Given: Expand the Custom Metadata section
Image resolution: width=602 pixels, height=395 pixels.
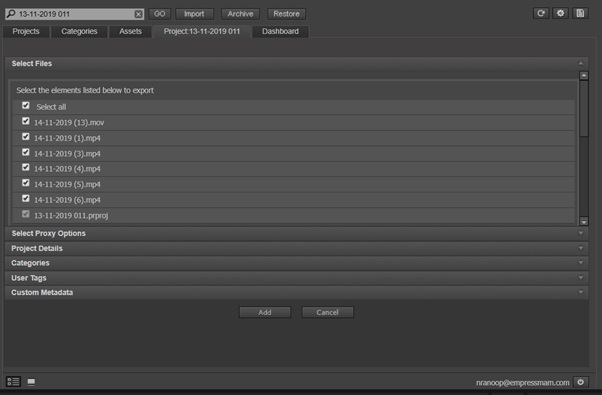Looking at the screenshot, I should coord(580,292).
